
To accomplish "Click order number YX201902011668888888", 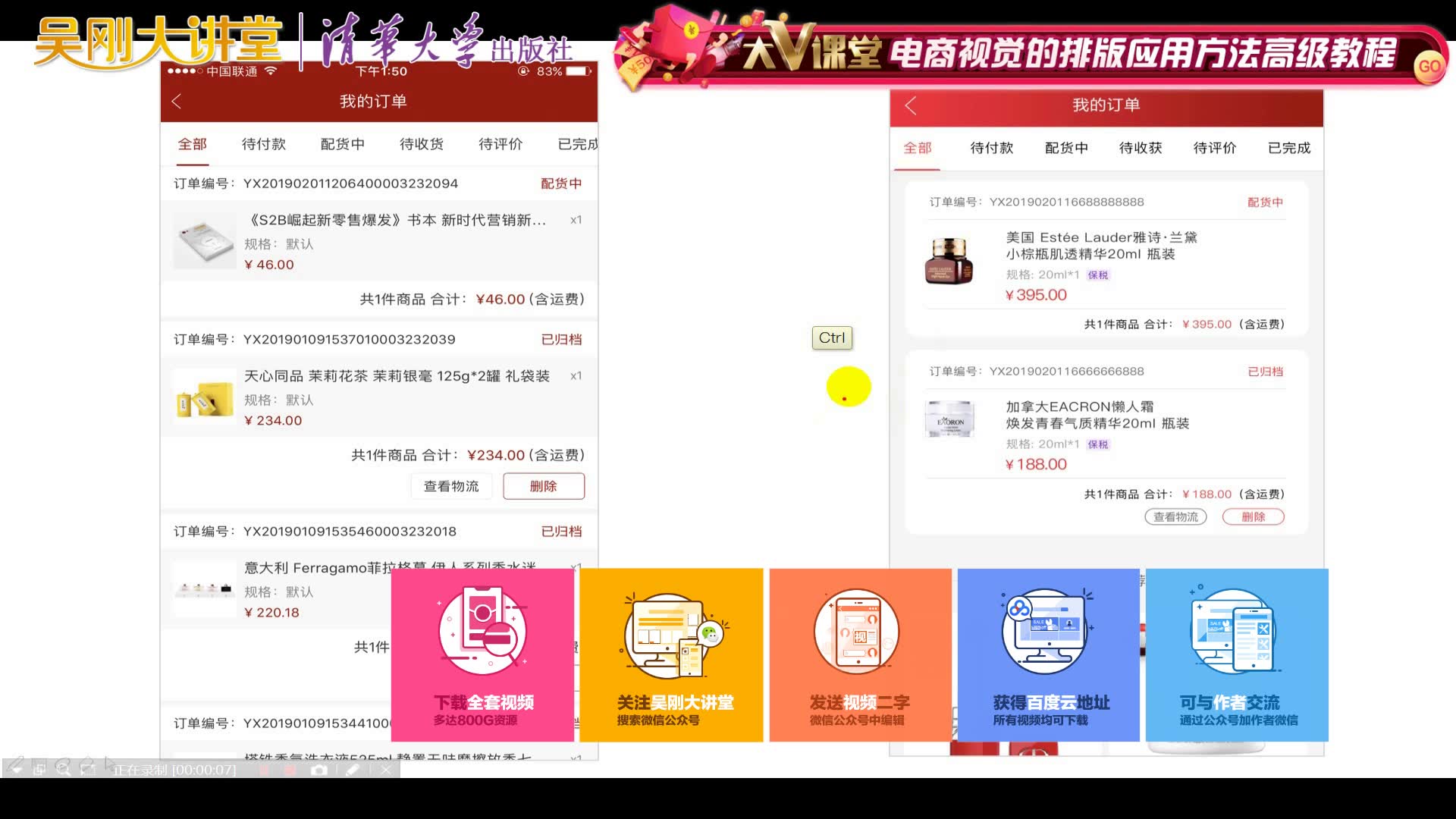I will 1066,202.
